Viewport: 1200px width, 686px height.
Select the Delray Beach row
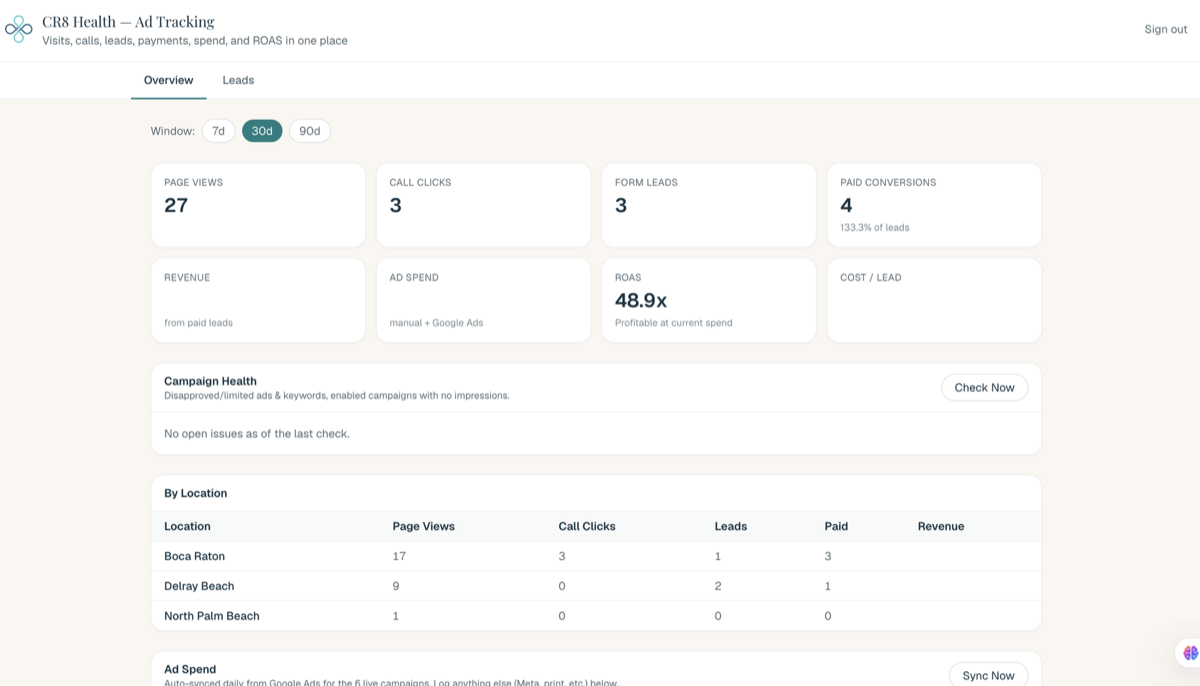(596, 586)
